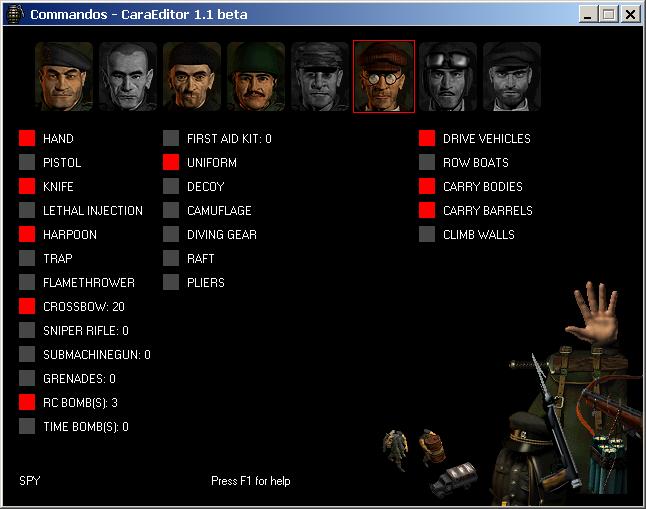Toggle the UNIFORM checkbox off
Viewport: 646px width, 509px height.
(x=171, y=162)
